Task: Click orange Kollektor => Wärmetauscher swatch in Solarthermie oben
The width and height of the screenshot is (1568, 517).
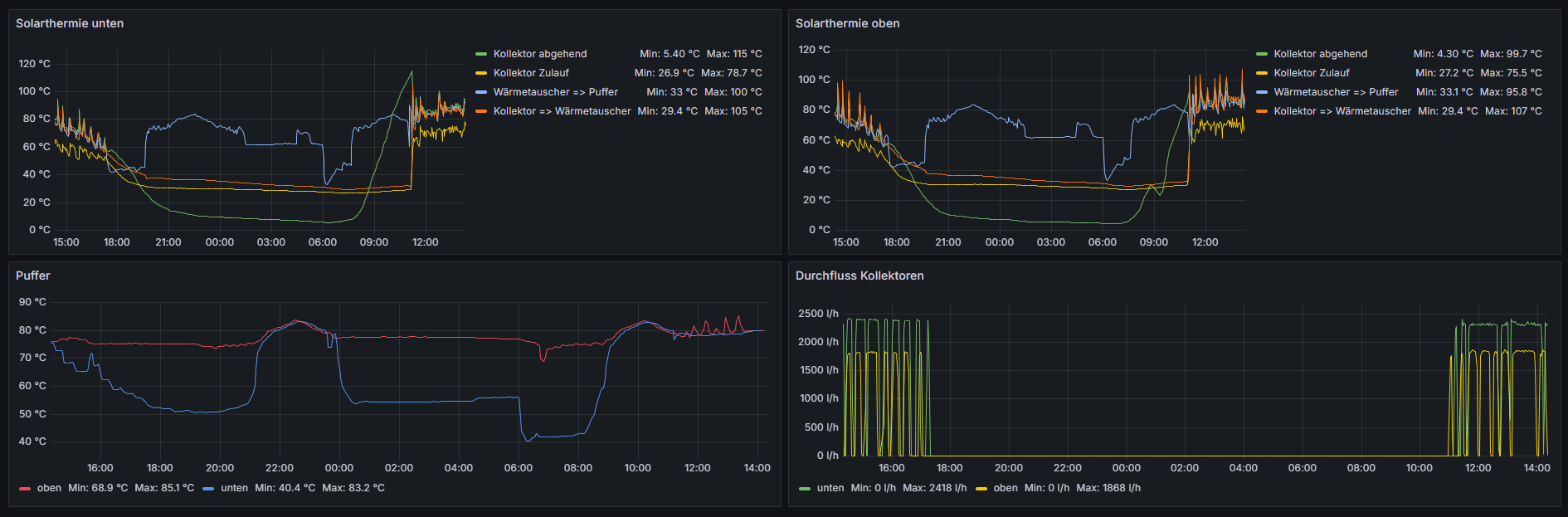Action: [x=1262, y=111]
